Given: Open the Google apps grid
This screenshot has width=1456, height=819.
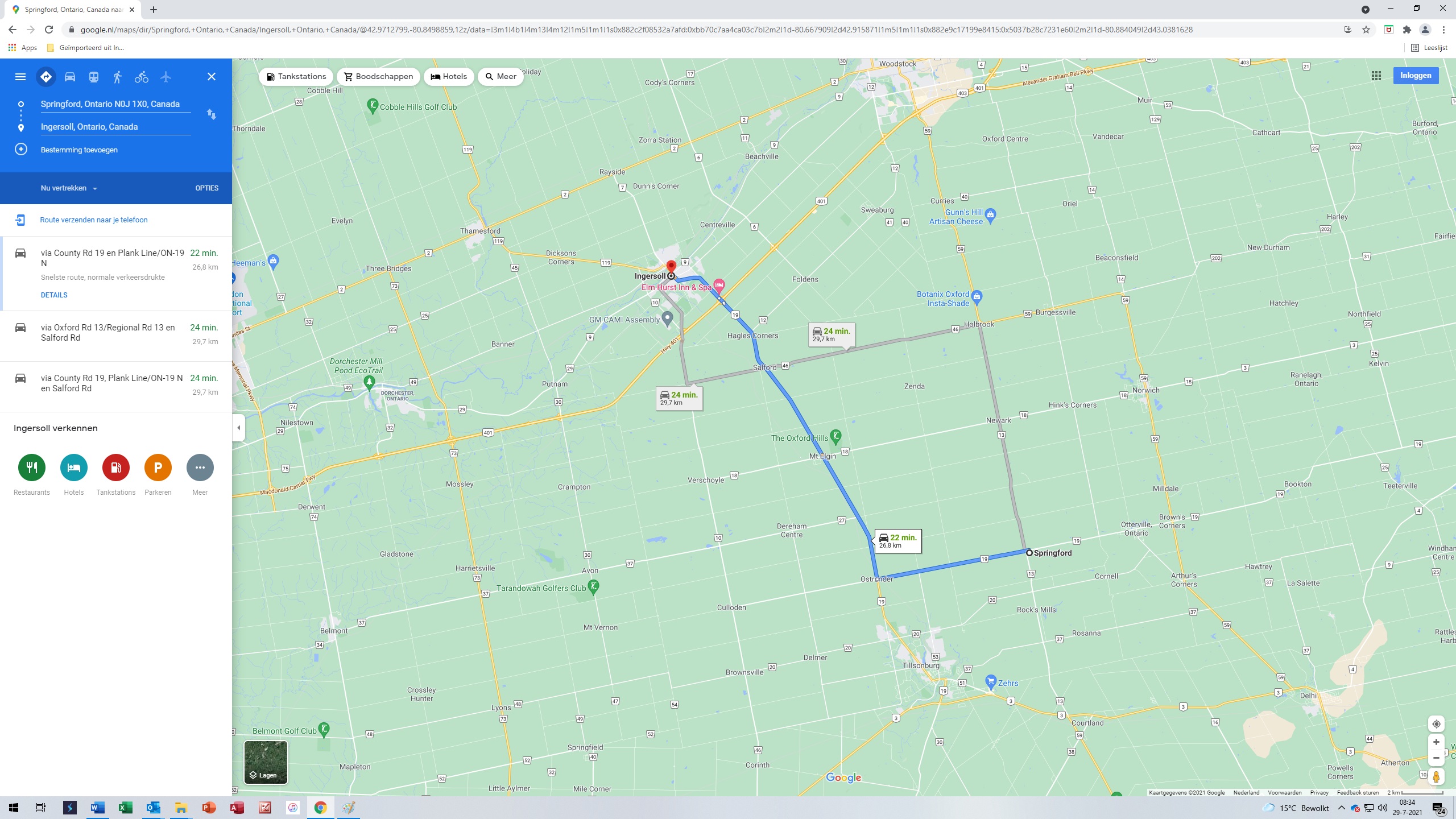Looking at the screenshot, I should click(1376, 76).
